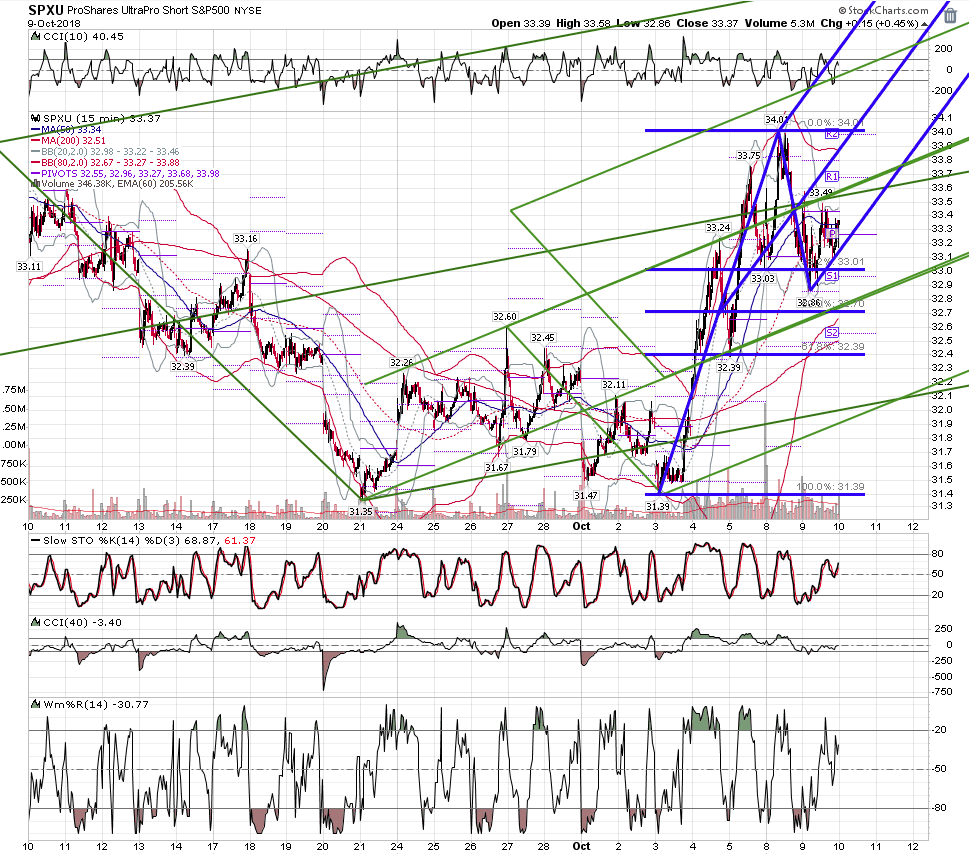The width and height of the screenshot is (969, 854).
Task: Click the StockCharts.com attribution text
Action: [883, 10]
